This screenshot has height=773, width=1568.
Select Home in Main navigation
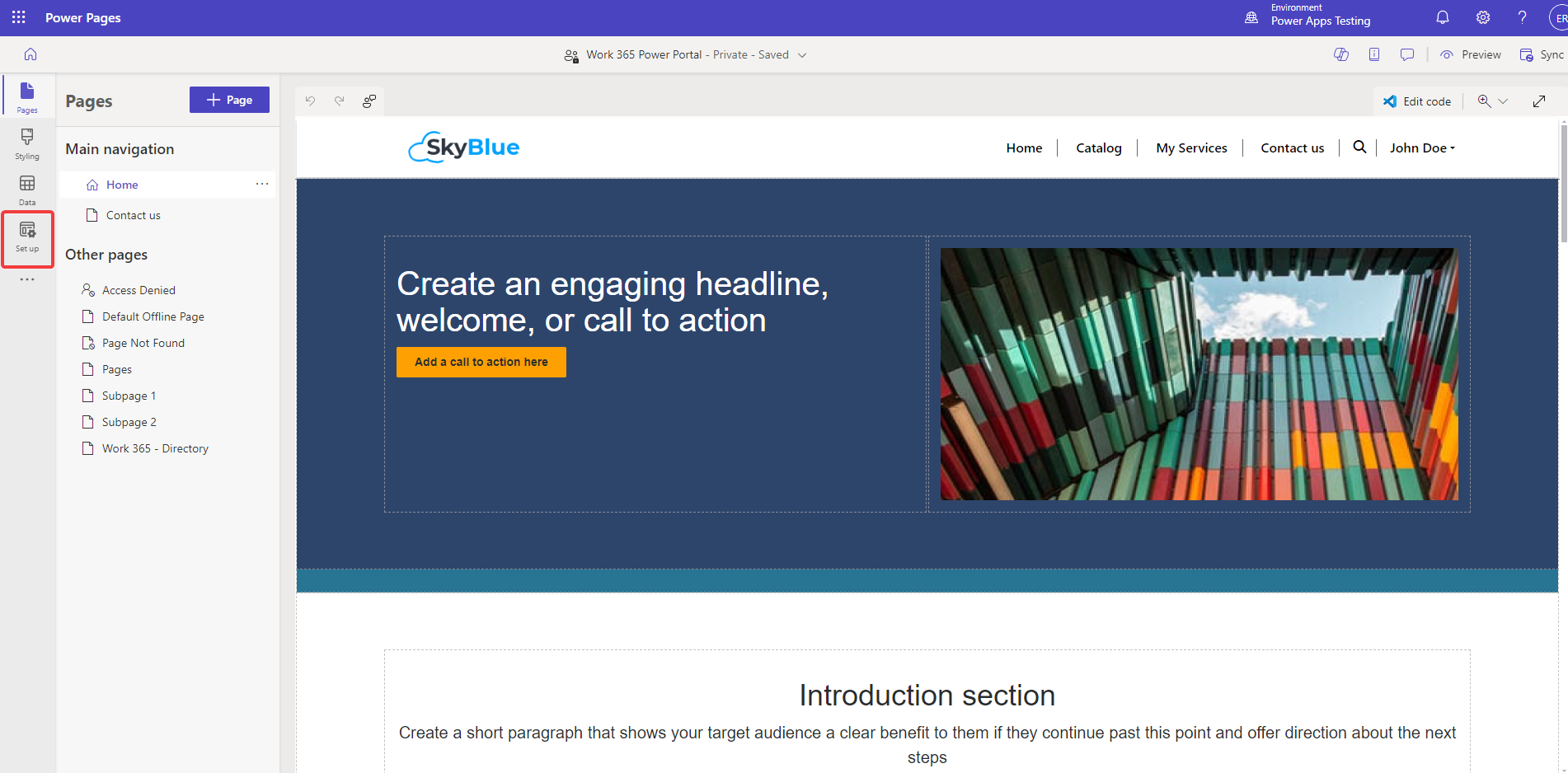(167, 185)
